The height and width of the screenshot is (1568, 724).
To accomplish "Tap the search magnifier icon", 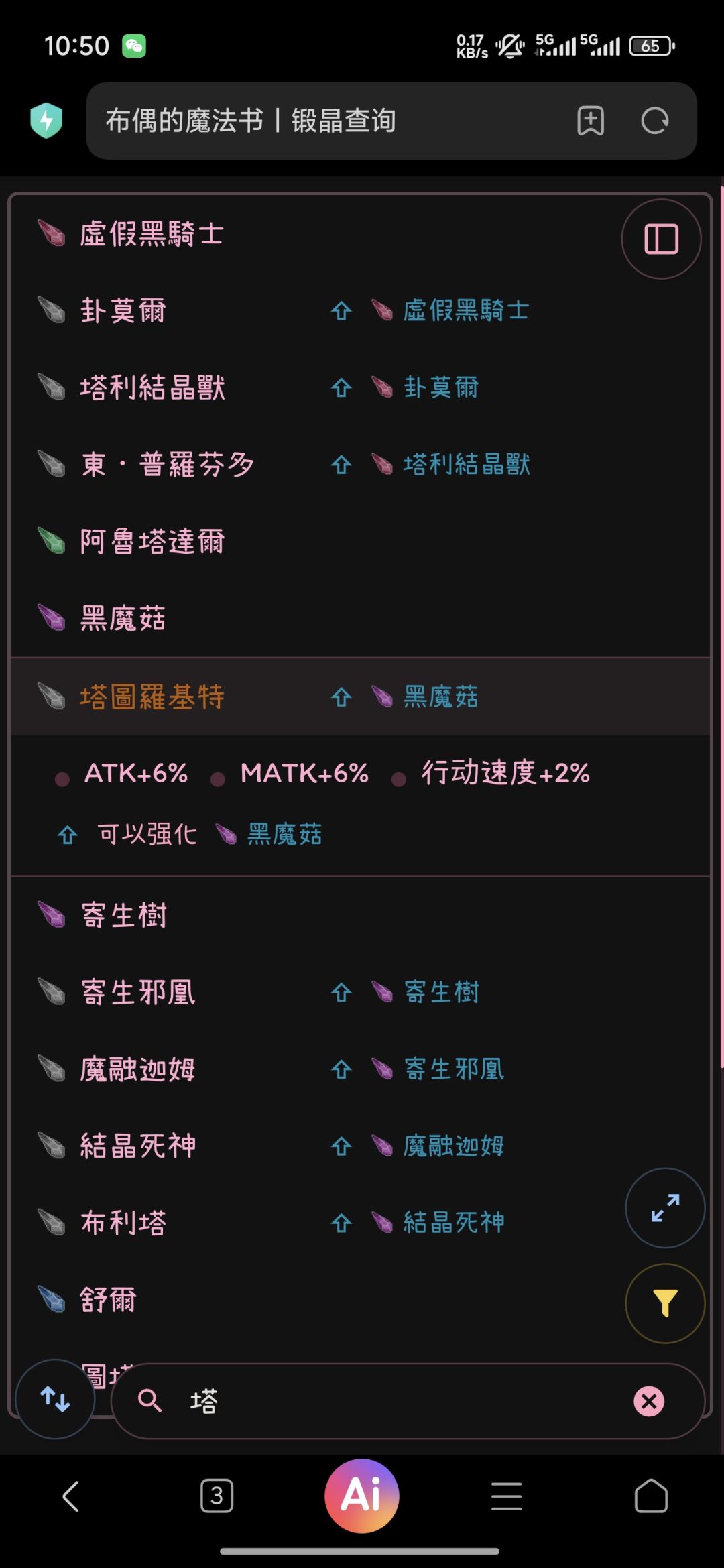I will [x=149, y=1401].
